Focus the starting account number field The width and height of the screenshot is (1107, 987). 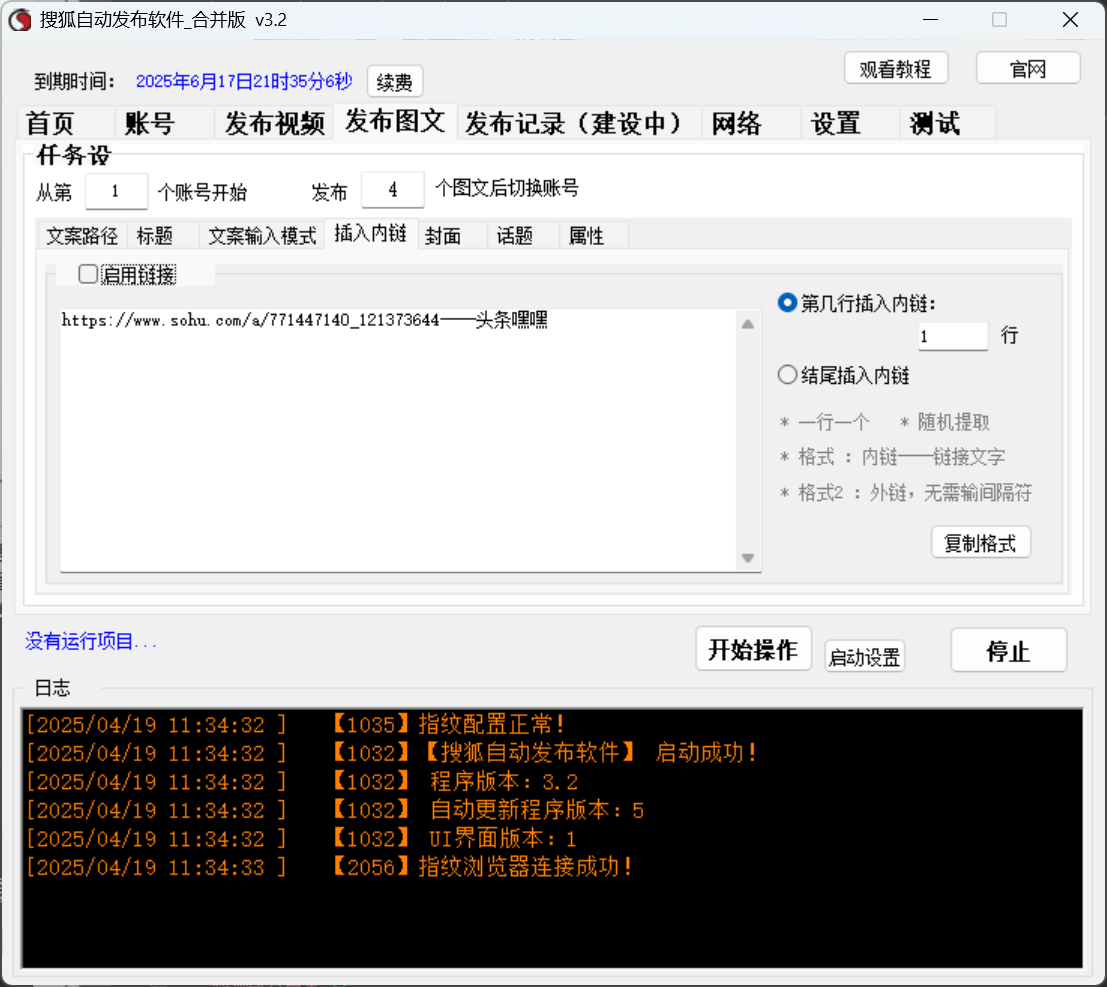pos(116,191)
